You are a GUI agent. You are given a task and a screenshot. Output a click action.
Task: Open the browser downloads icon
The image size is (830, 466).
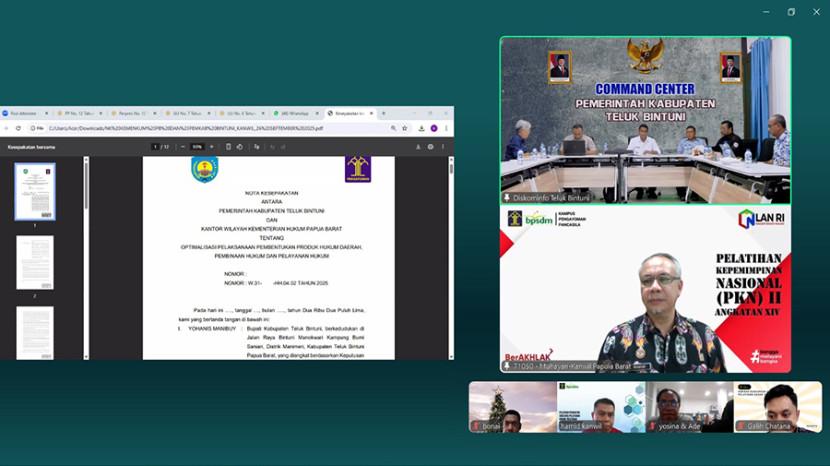pos(421,128)
